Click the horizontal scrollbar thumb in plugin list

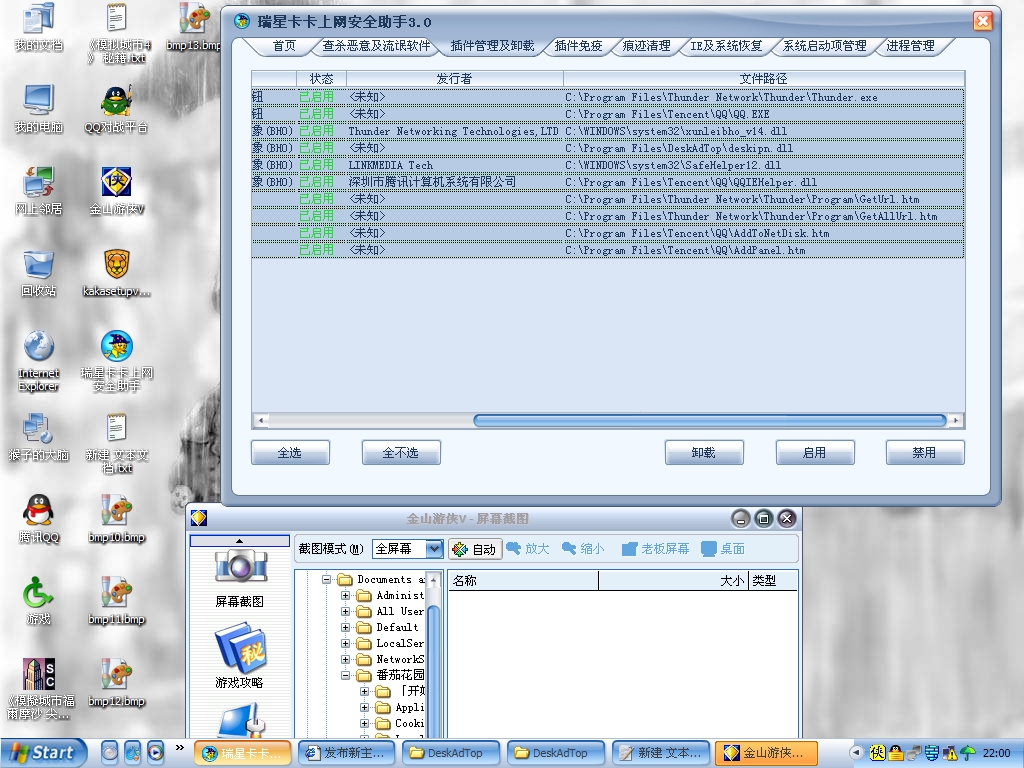tap(710, 421)
